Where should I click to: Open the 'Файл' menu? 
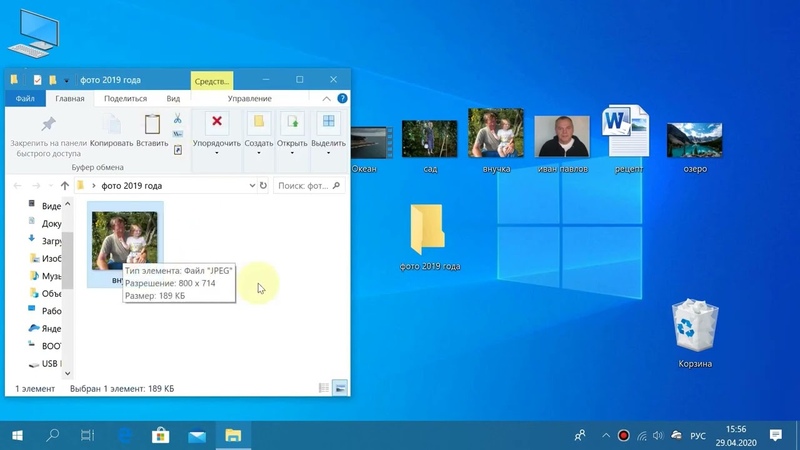click(x=25, y=99)
